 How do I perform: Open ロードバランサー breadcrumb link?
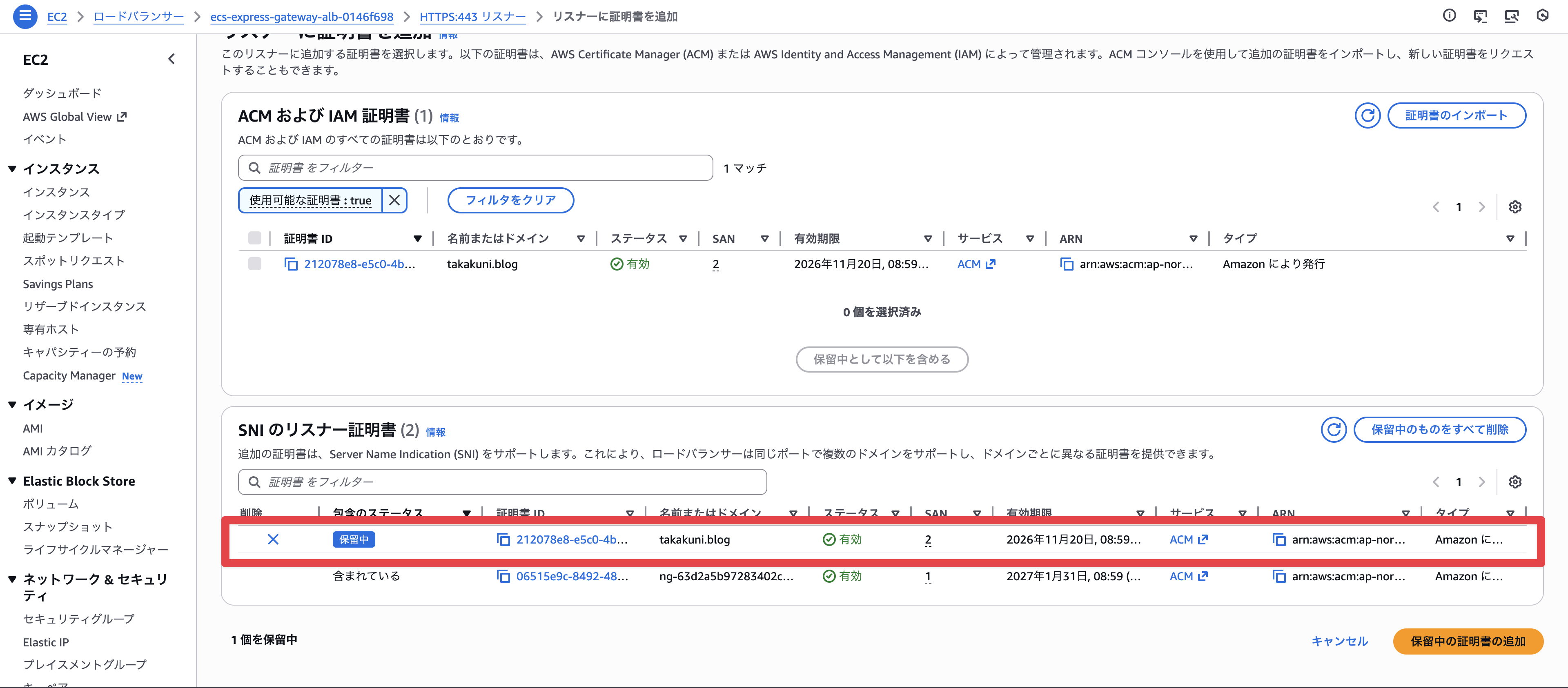[138, 16]
